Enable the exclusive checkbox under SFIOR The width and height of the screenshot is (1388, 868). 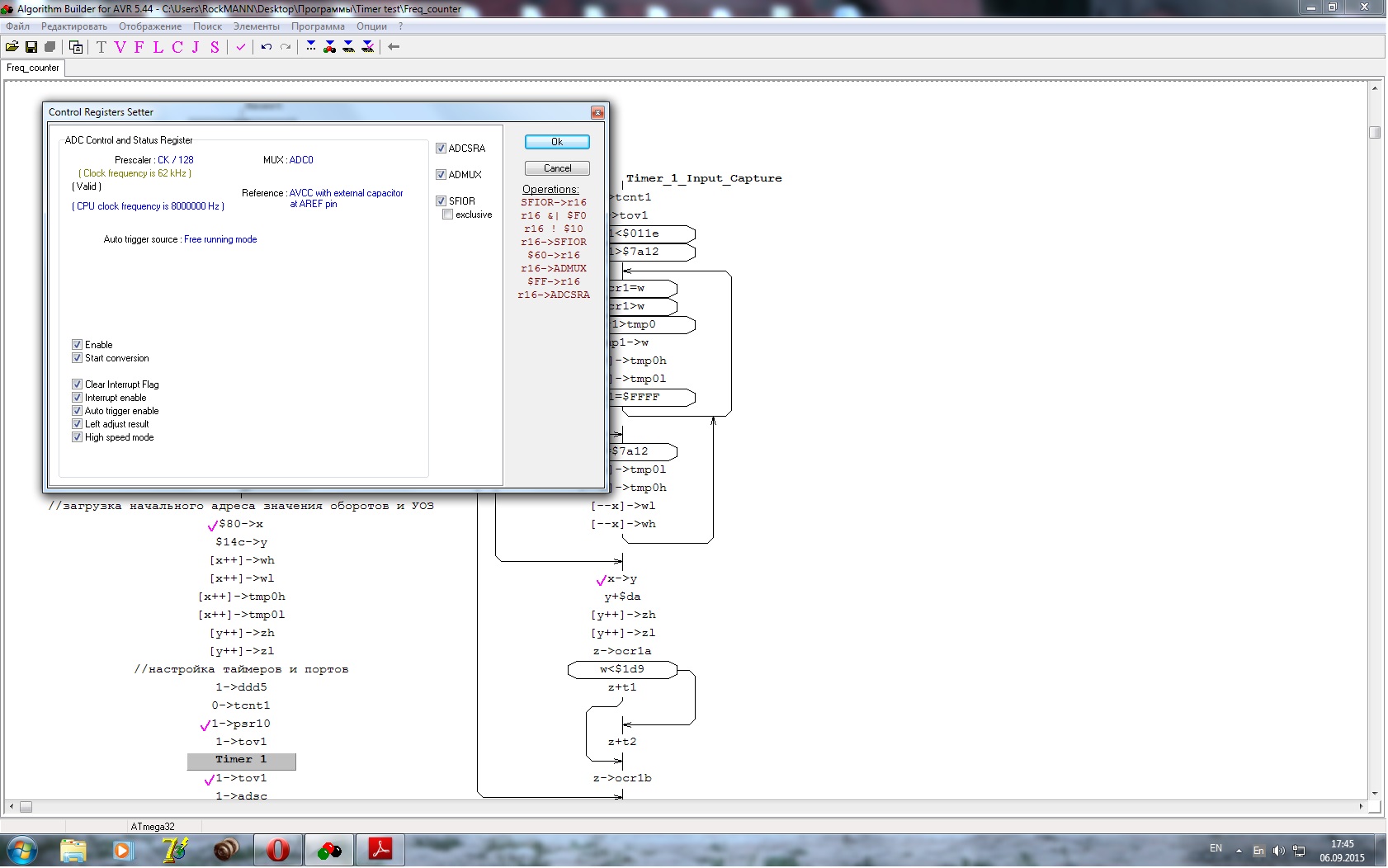448,215
